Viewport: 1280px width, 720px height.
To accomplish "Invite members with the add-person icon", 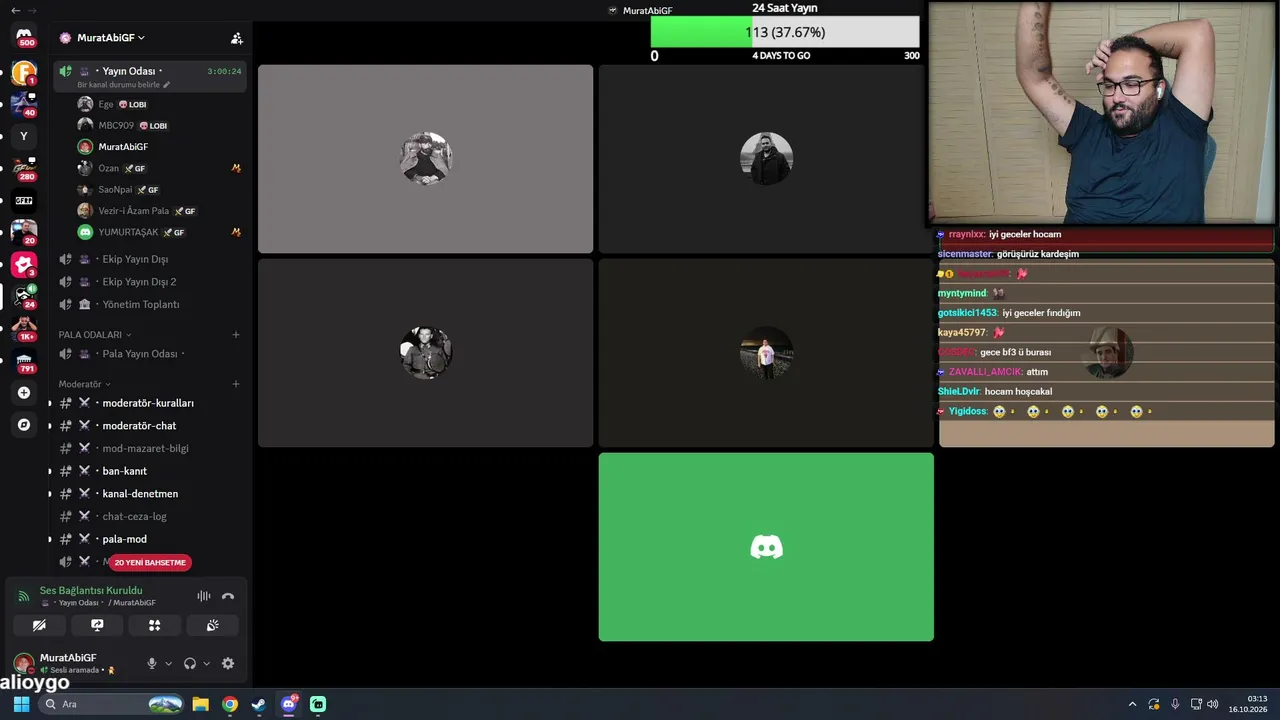I will [237, 38].
